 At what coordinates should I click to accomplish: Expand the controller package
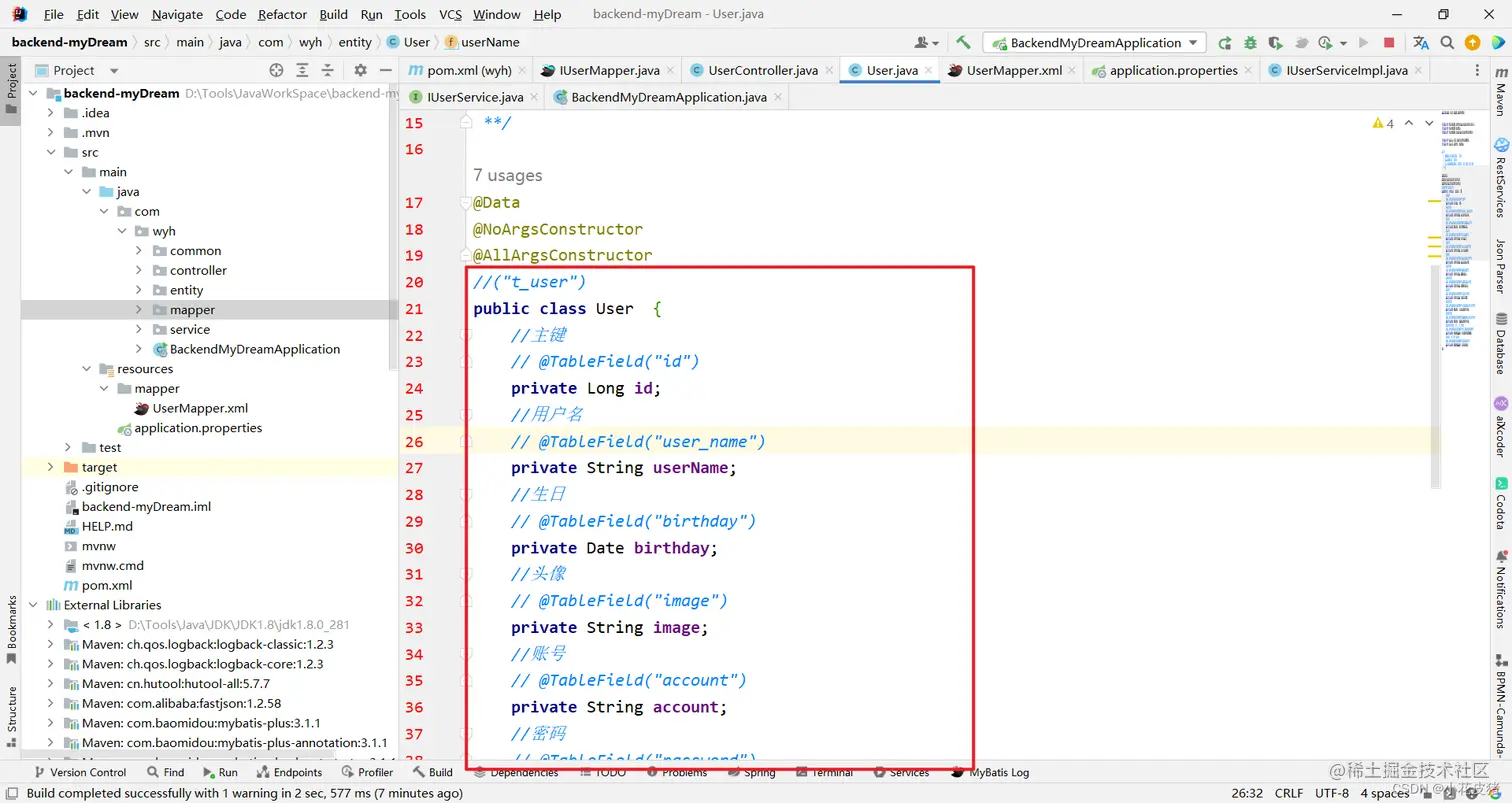pyautogui.click(x=139, y=270)
